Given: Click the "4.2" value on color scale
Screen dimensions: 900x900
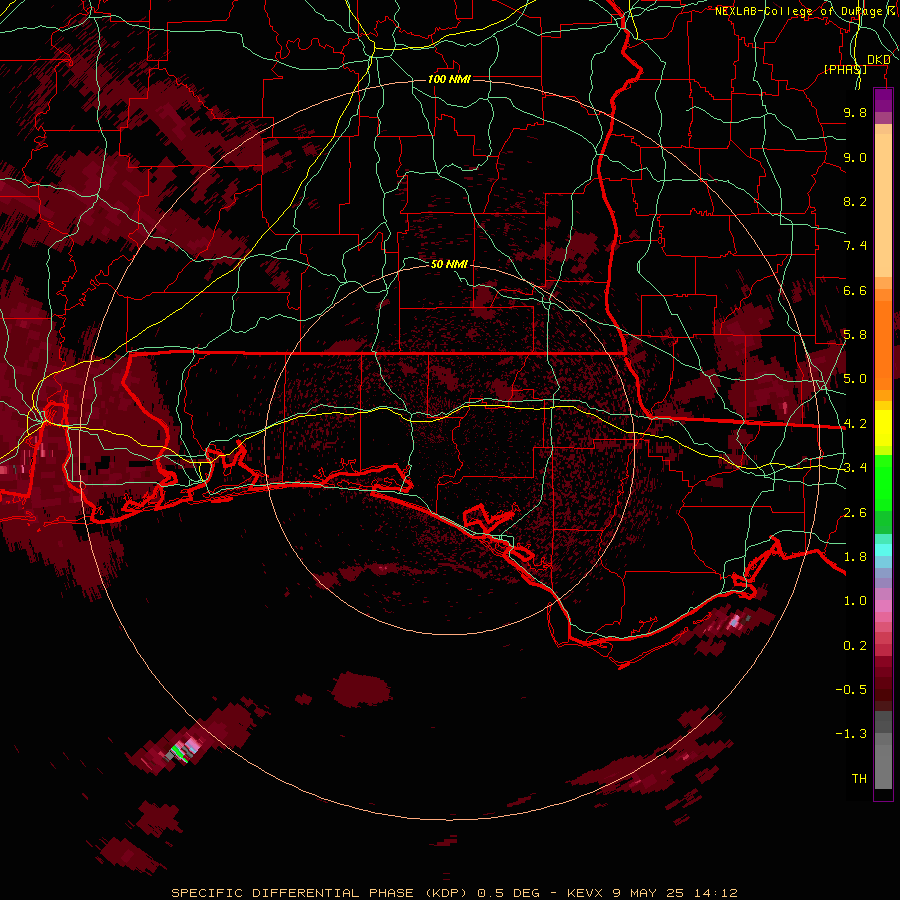Looking at the screenshot, I should pyautogui.click(x=855, y=424).
